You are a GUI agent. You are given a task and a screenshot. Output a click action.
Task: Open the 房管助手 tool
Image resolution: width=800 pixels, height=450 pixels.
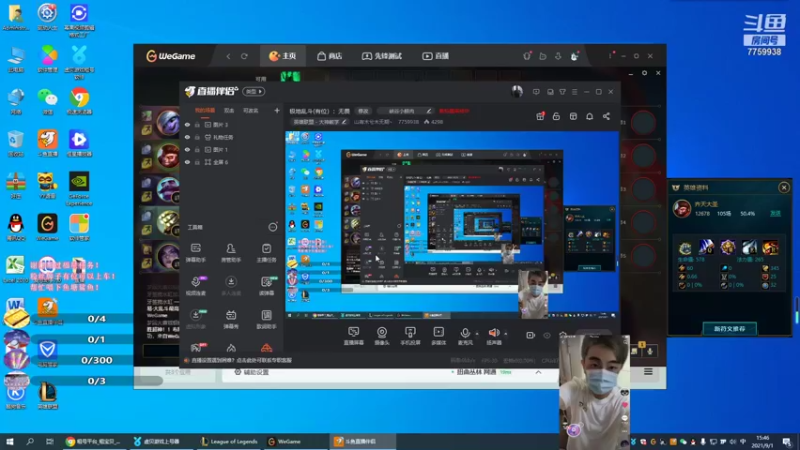click(231, 252)
